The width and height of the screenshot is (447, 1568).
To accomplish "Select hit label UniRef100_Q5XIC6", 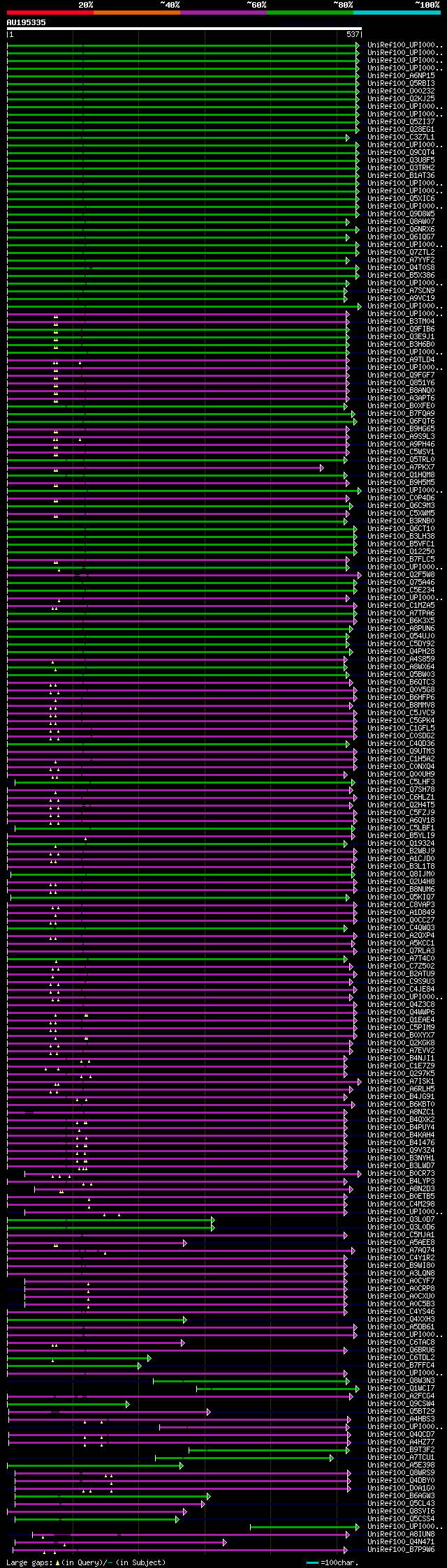I will tap(401, 199).
